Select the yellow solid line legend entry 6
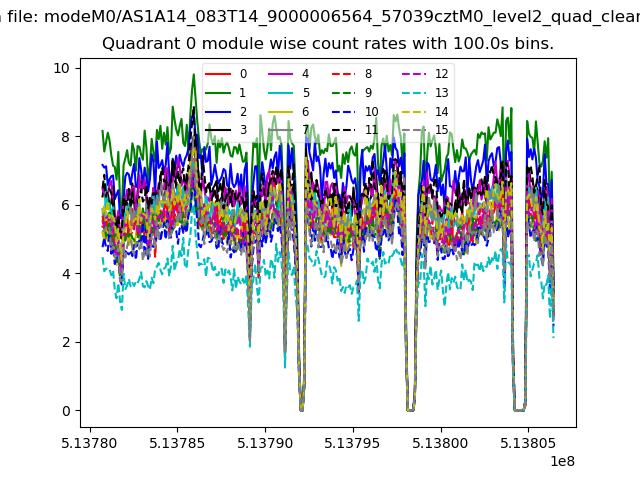The width and height of the screenshot is (640, 480). point(279,112)
